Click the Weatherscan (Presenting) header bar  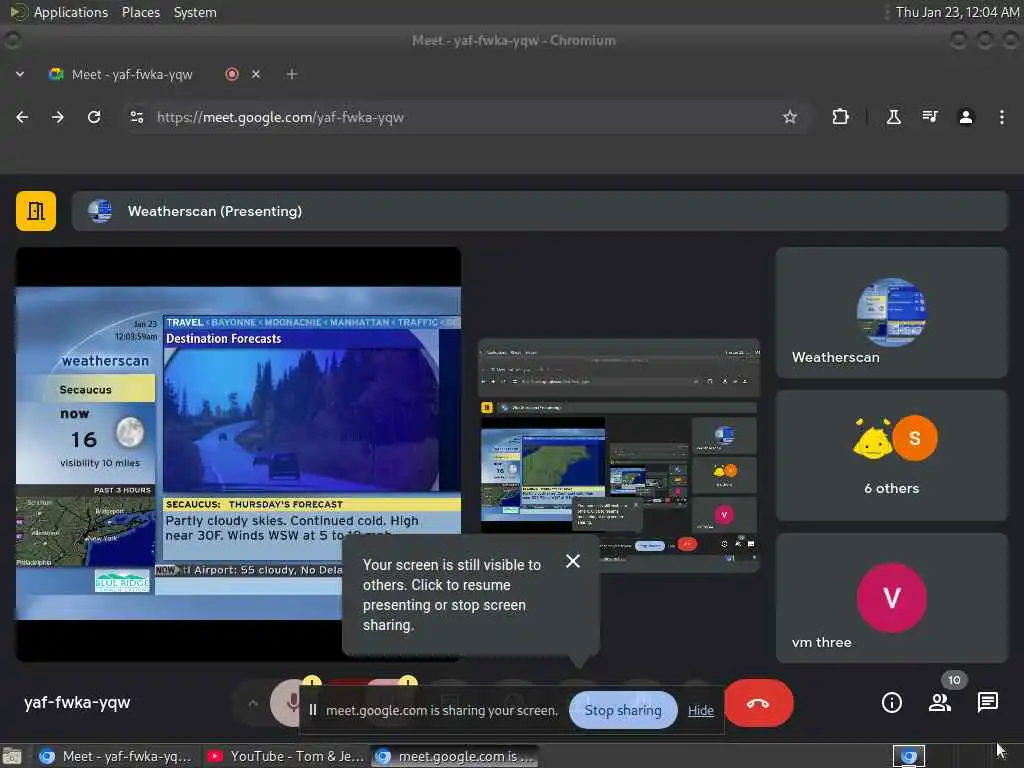point(539,211)
